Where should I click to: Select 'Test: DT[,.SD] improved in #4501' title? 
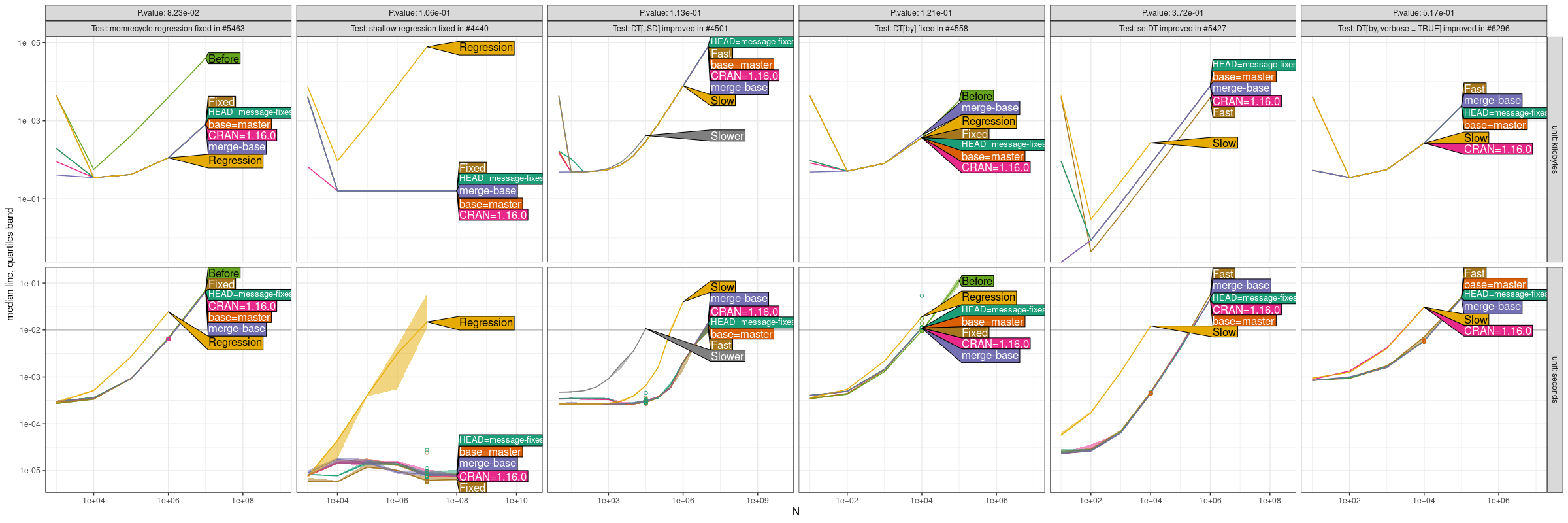click(x=670, y=29)
